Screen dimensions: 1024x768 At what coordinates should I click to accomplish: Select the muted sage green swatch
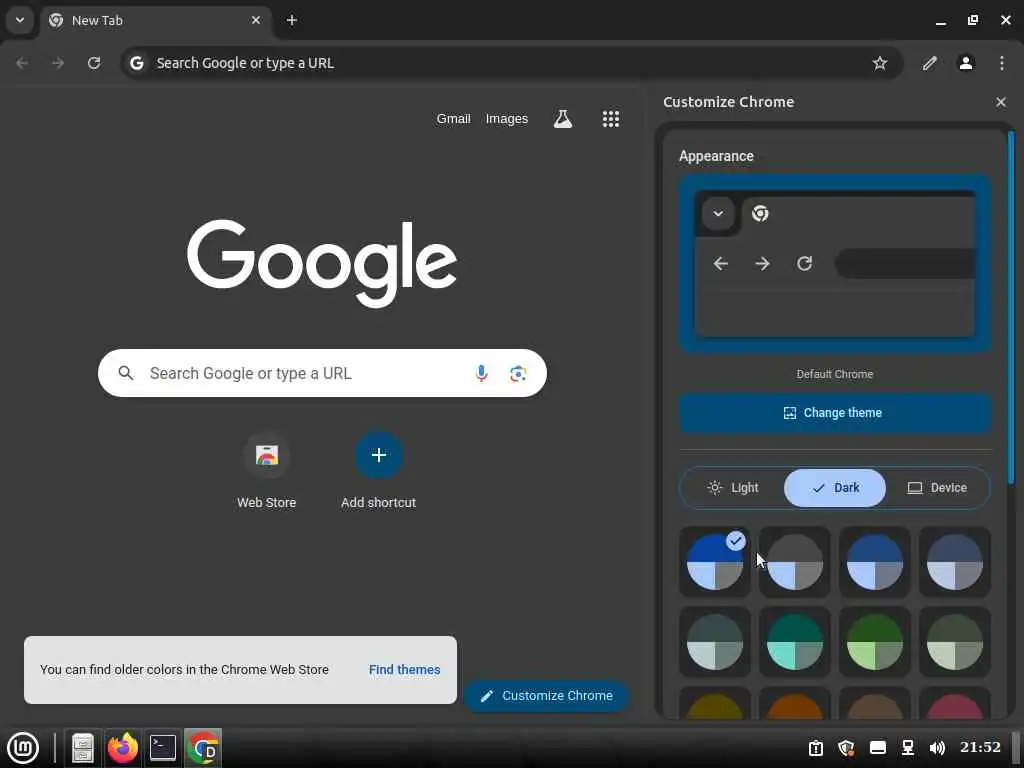pyautogui.click(x=954, y=642)
